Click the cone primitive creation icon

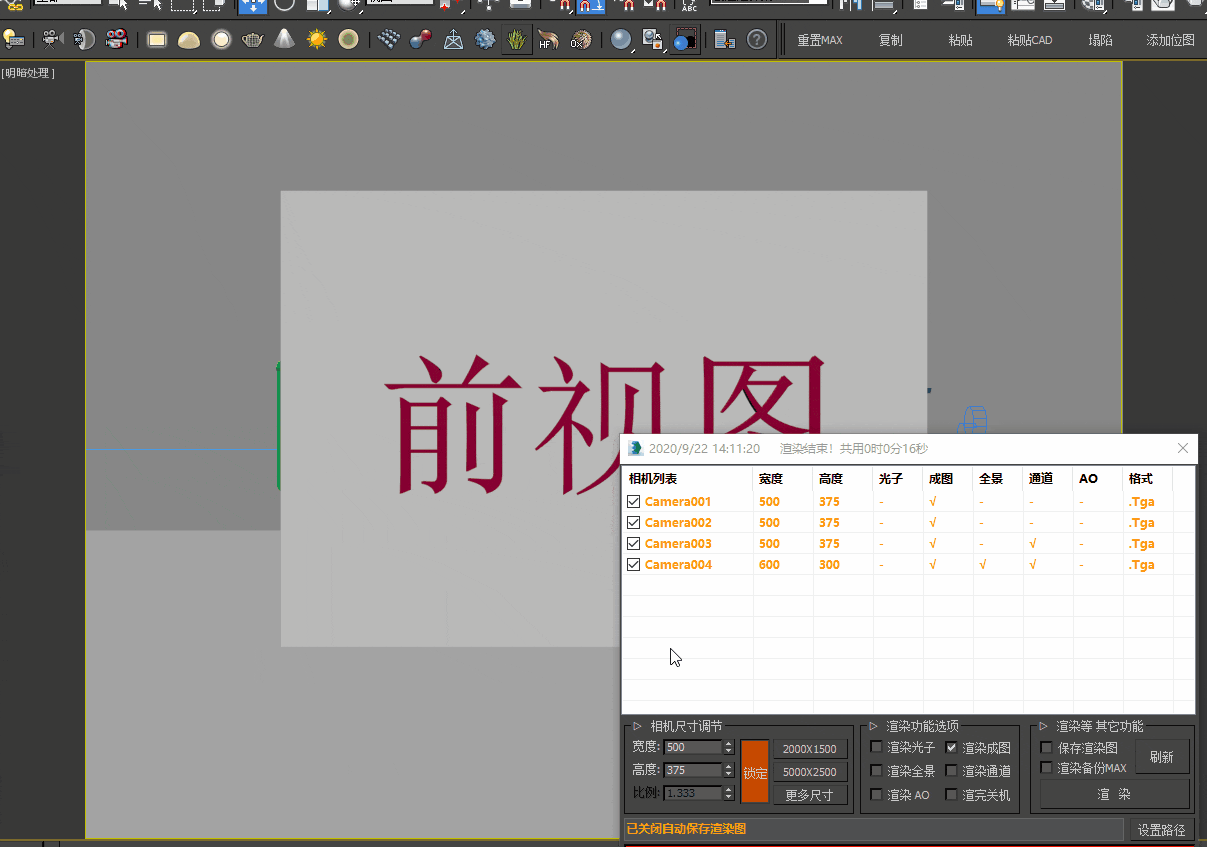(284, 39)
